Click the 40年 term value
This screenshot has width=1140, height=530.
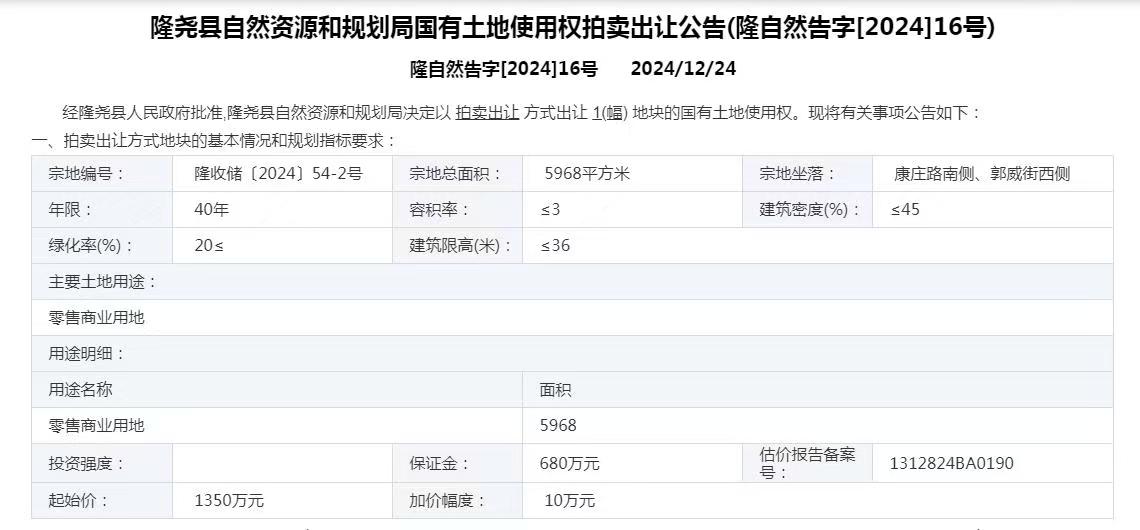(211, 210)
